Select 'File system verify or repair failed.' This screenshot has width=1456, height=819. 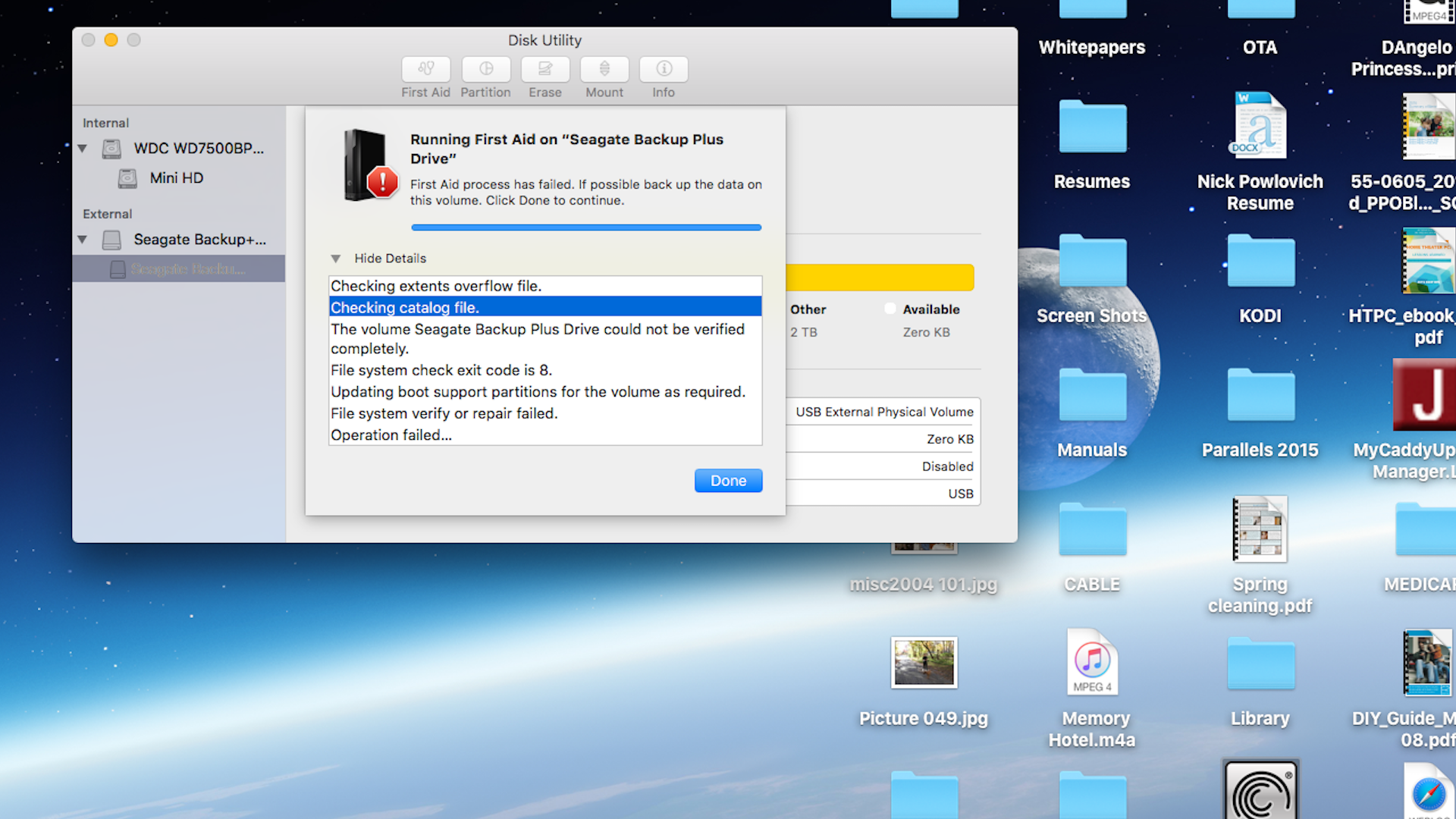pyautogui.click(x=545, y=413)
